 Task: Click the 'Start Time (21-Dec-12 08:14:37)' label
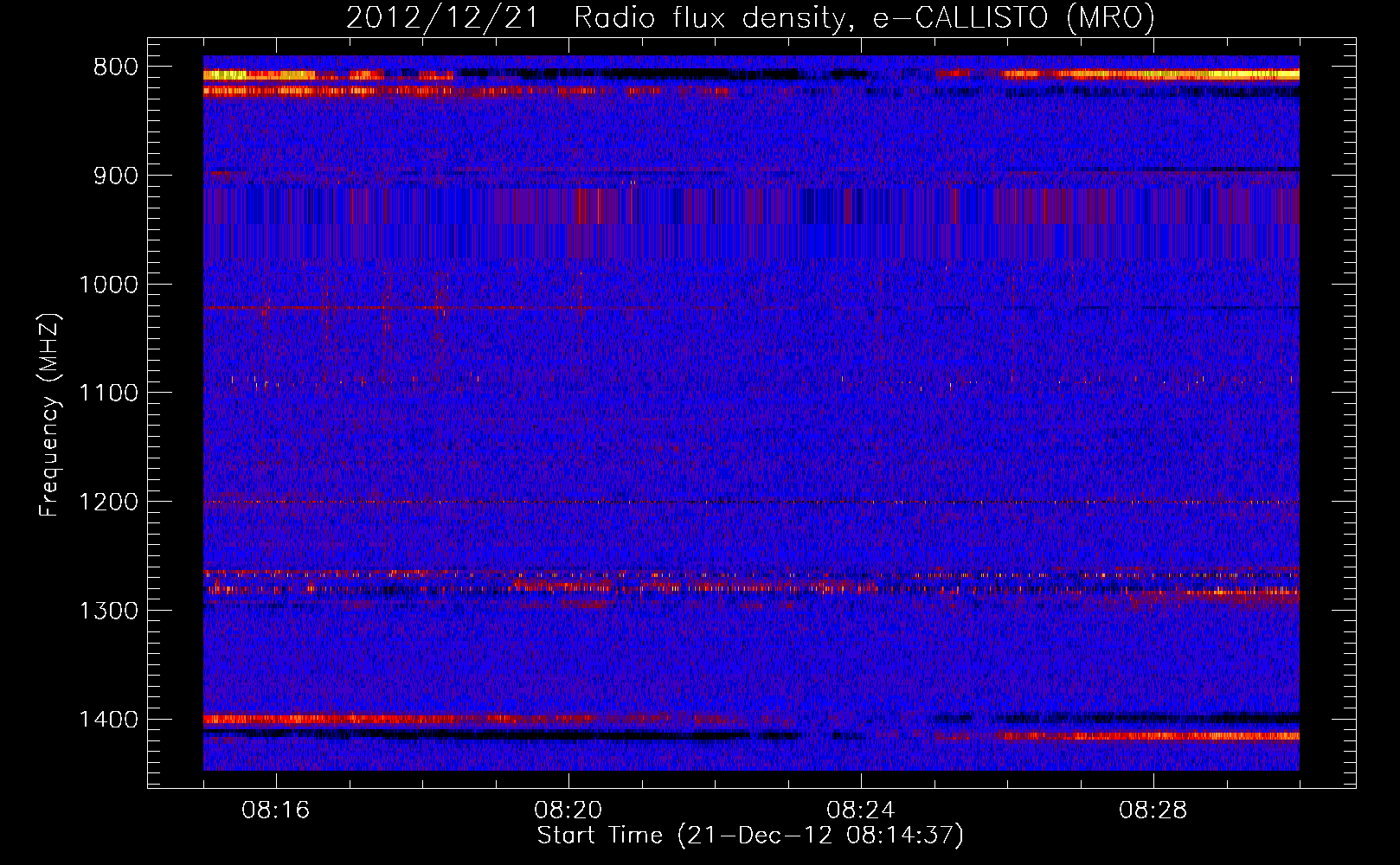click(x=750, y=836)
